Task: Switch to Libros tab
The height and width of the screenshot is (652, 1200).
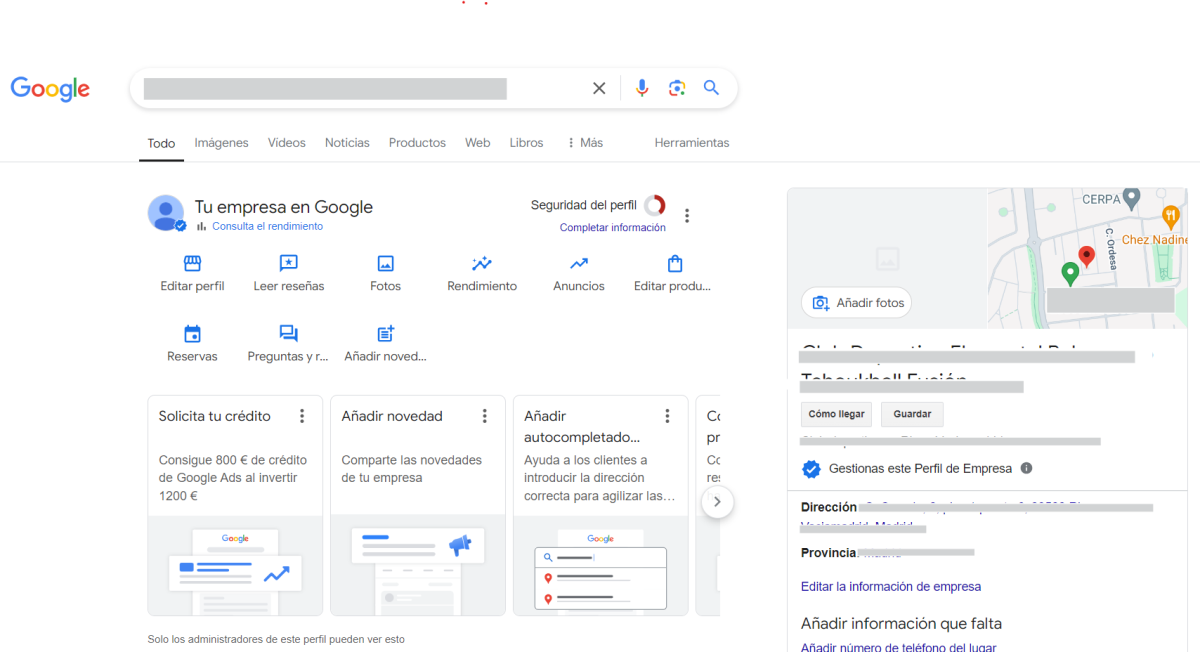Action: tap(526, 143)
